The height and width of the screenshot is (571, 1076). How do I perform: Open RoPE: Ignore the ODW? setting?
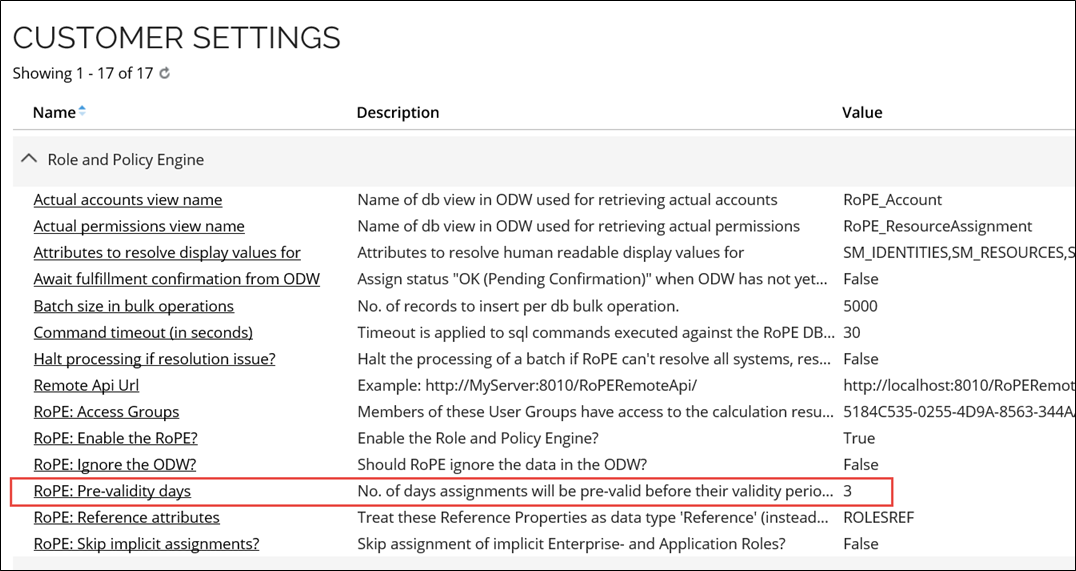[115, 465]
